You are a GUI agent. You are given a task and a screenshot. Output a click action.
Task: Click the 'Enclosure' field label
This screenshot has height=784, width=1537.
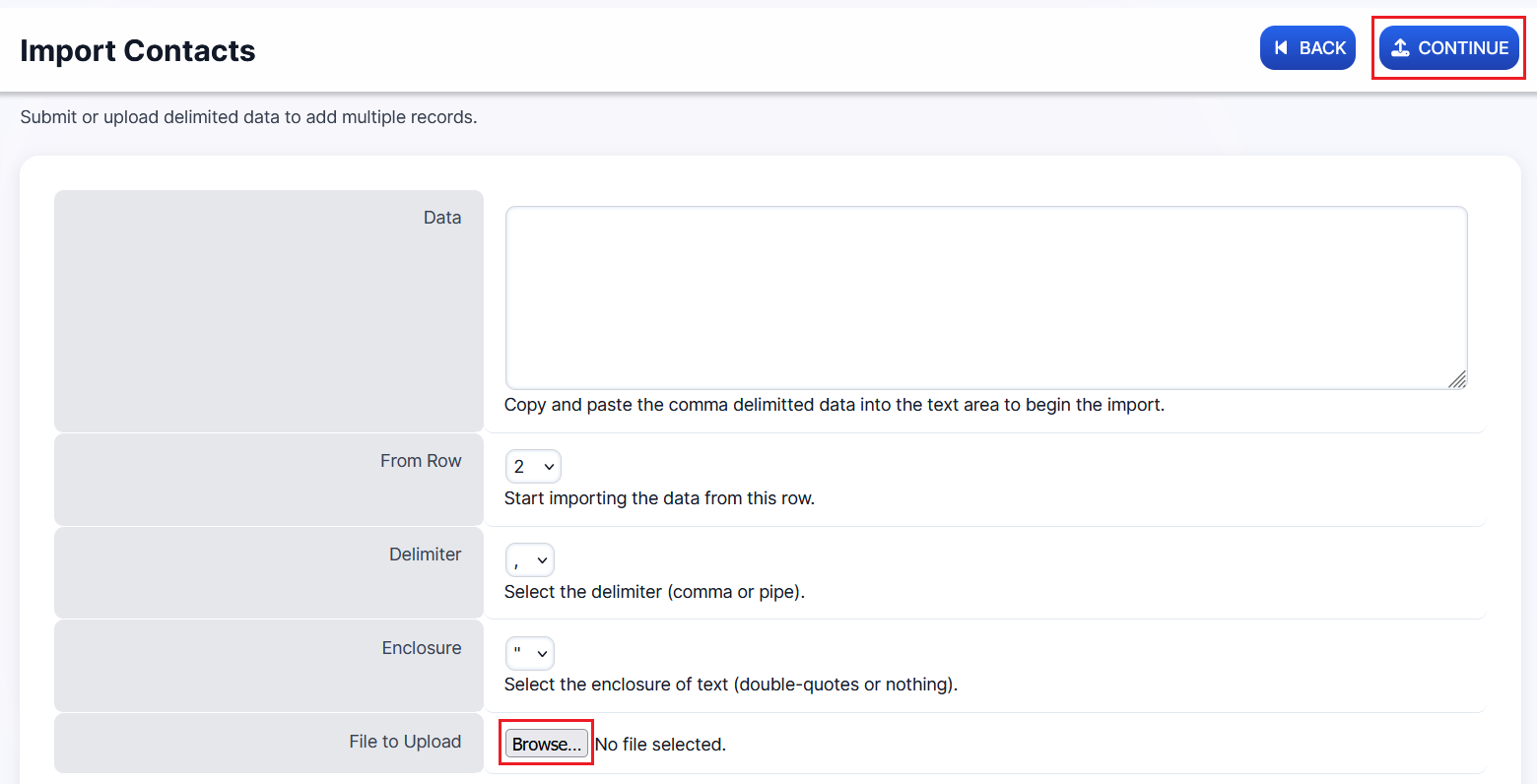(x=422, y=648)
